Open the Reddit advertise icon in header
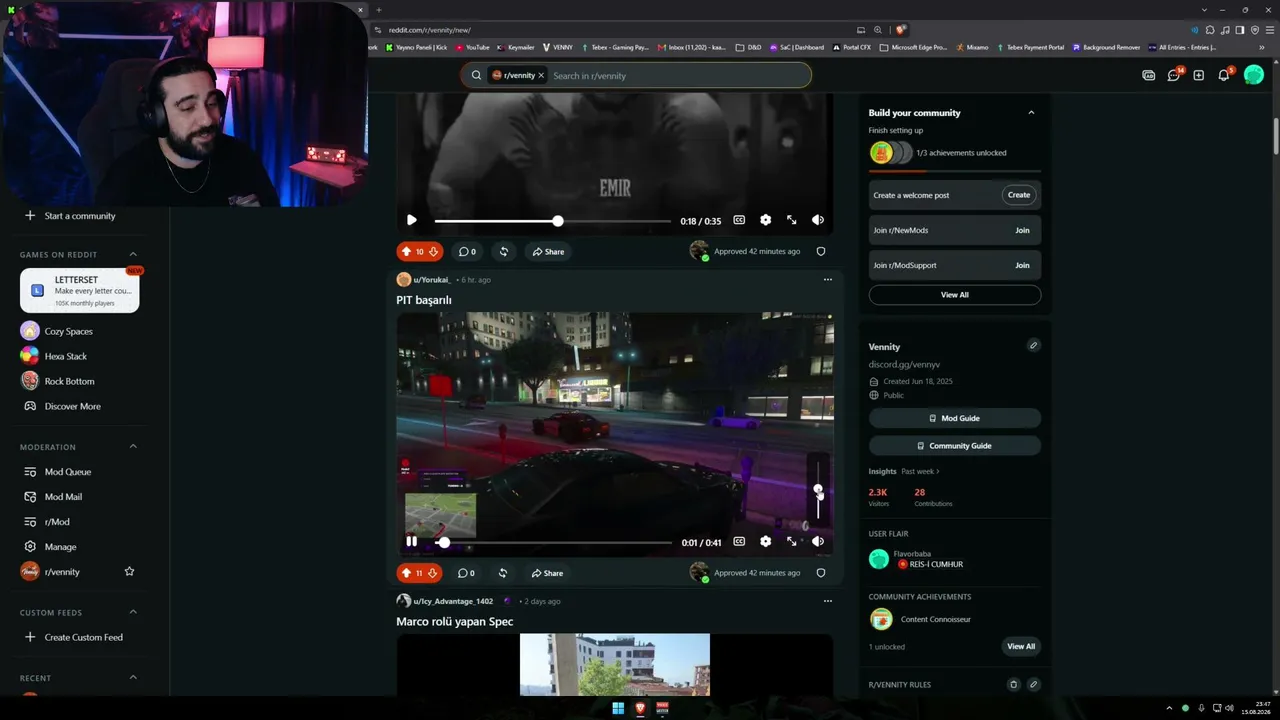 pos(1149,75)
